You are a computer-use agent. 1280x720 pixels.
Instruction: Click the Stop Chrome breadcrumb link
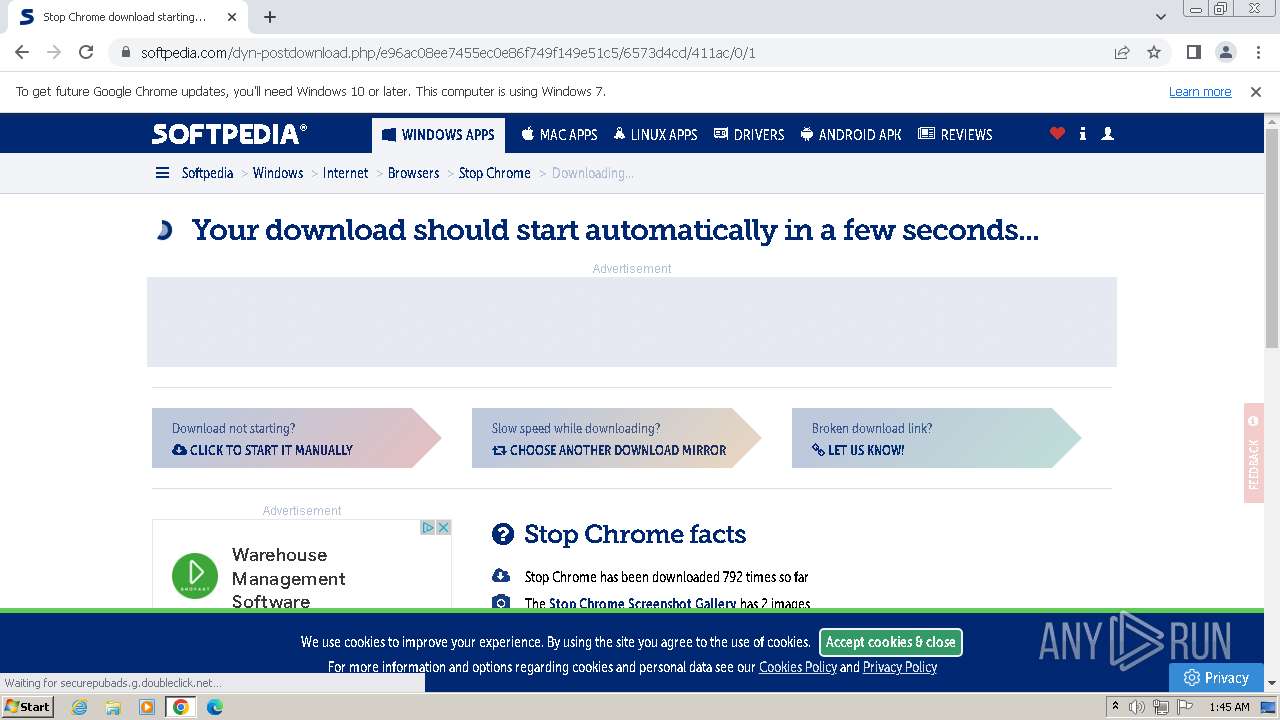click(495, 173)
